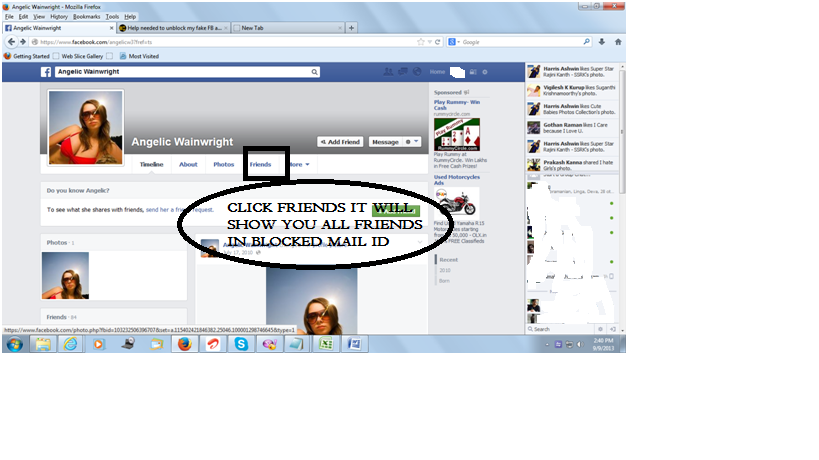Open the Bookmarks menu

87,17
